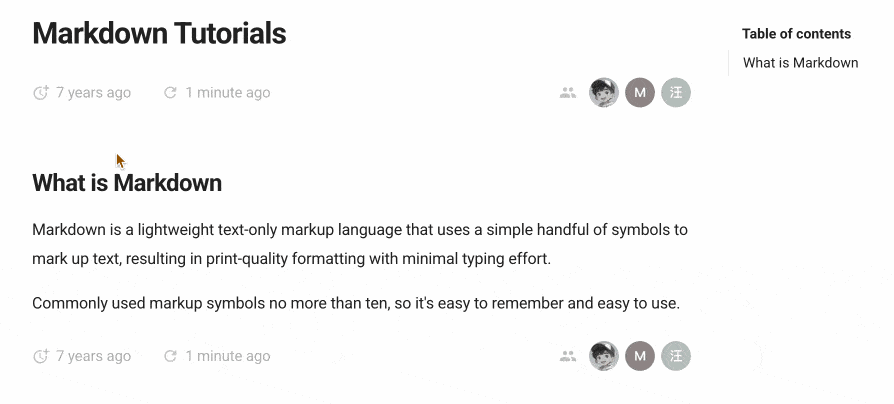
Task: Click the "What is Markdown" section heading
Action: pos(127,183)
